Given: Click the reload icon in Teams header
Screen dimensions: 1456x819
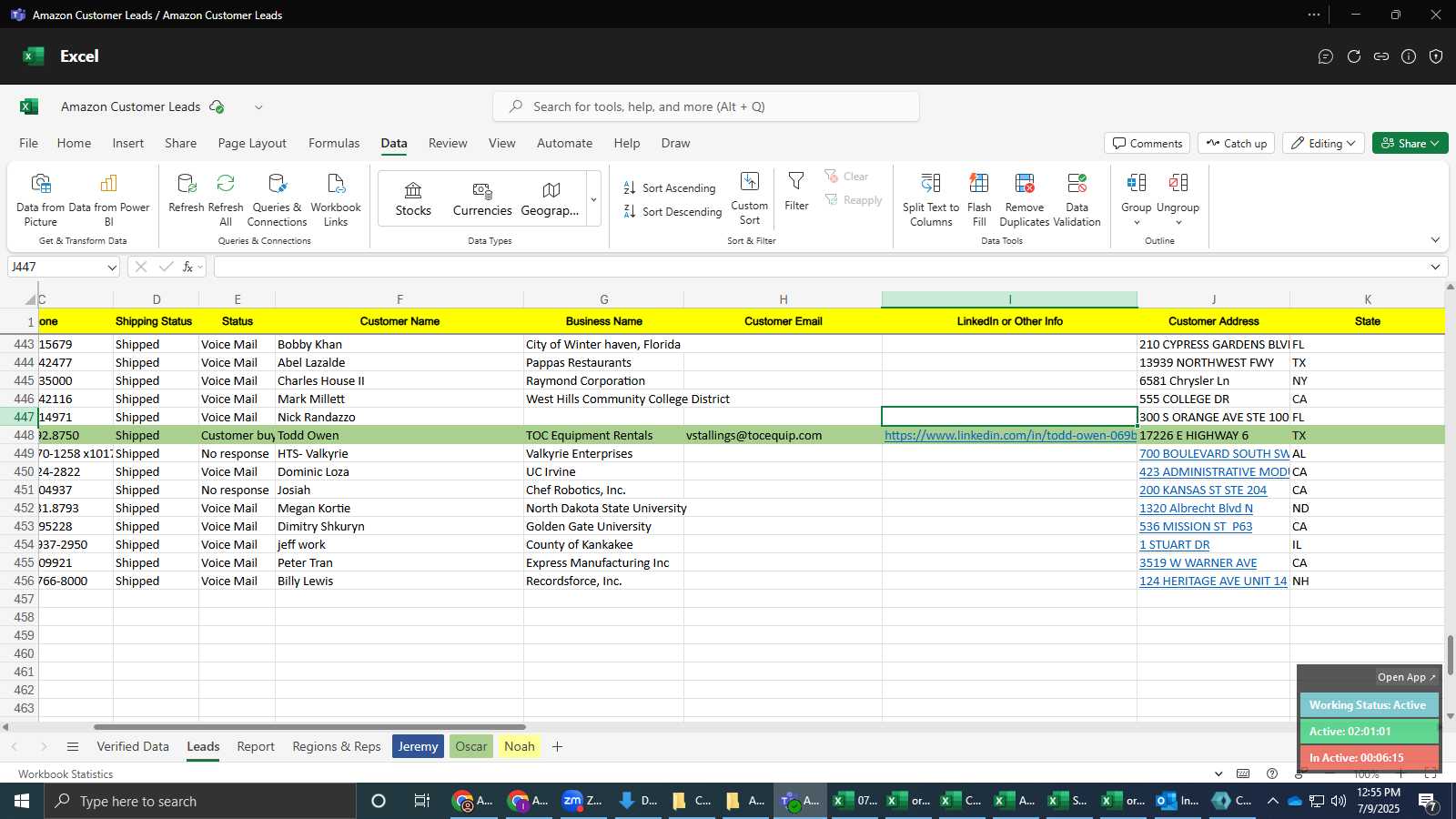Looking at the screenshot, I should point(1354,56).
